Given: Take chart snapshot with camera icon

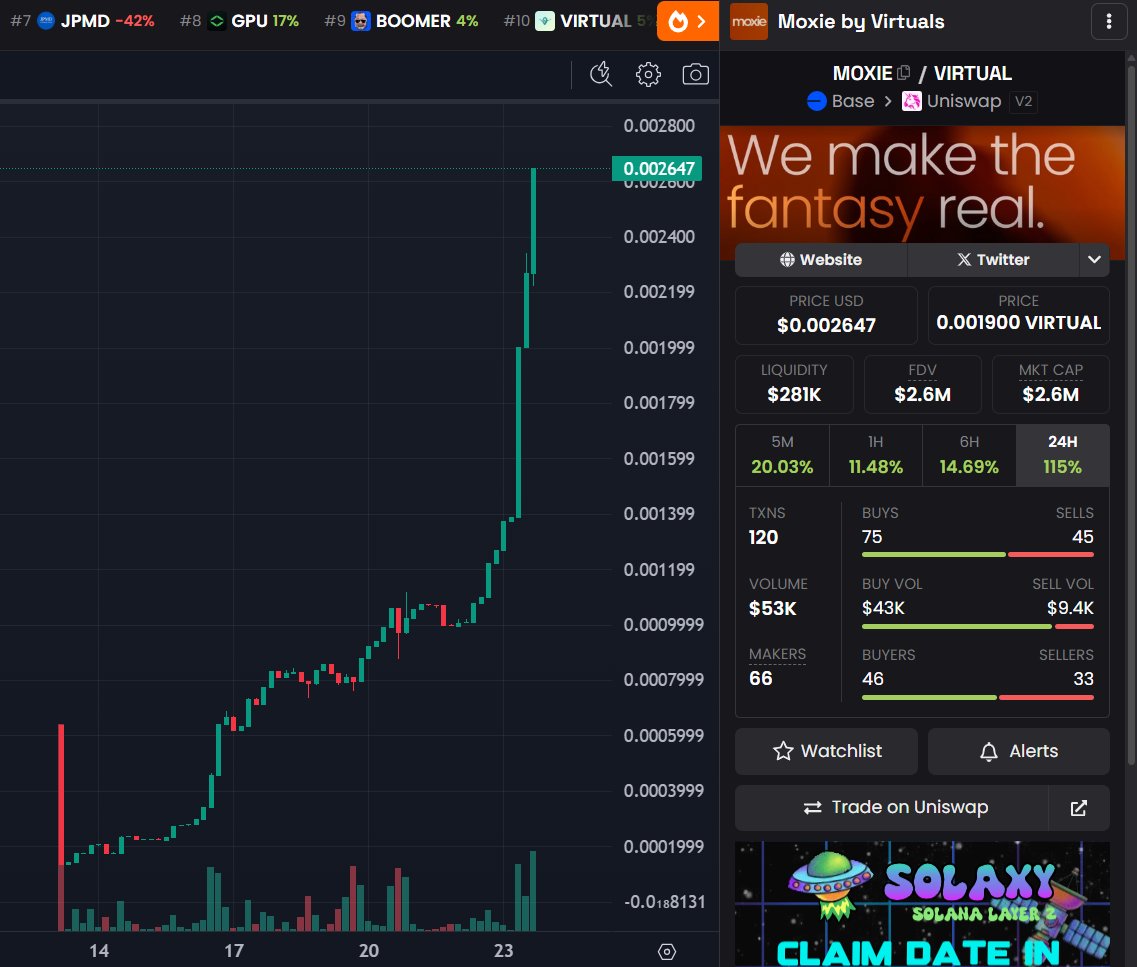Looking at the screenshot, I should [x=695, y=74].
